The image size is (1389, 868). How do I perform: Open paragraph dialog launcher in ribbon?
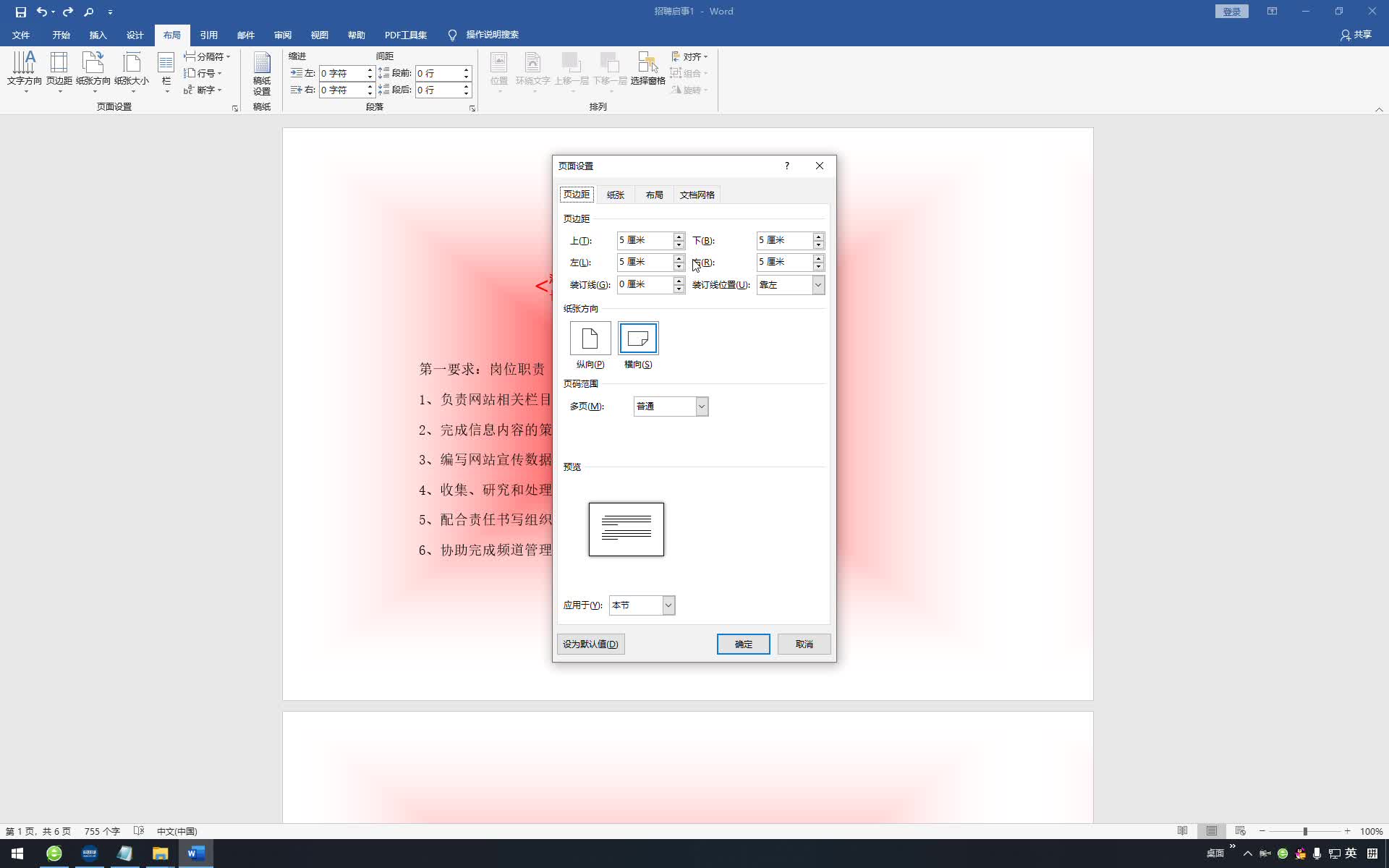click(472, 108)
